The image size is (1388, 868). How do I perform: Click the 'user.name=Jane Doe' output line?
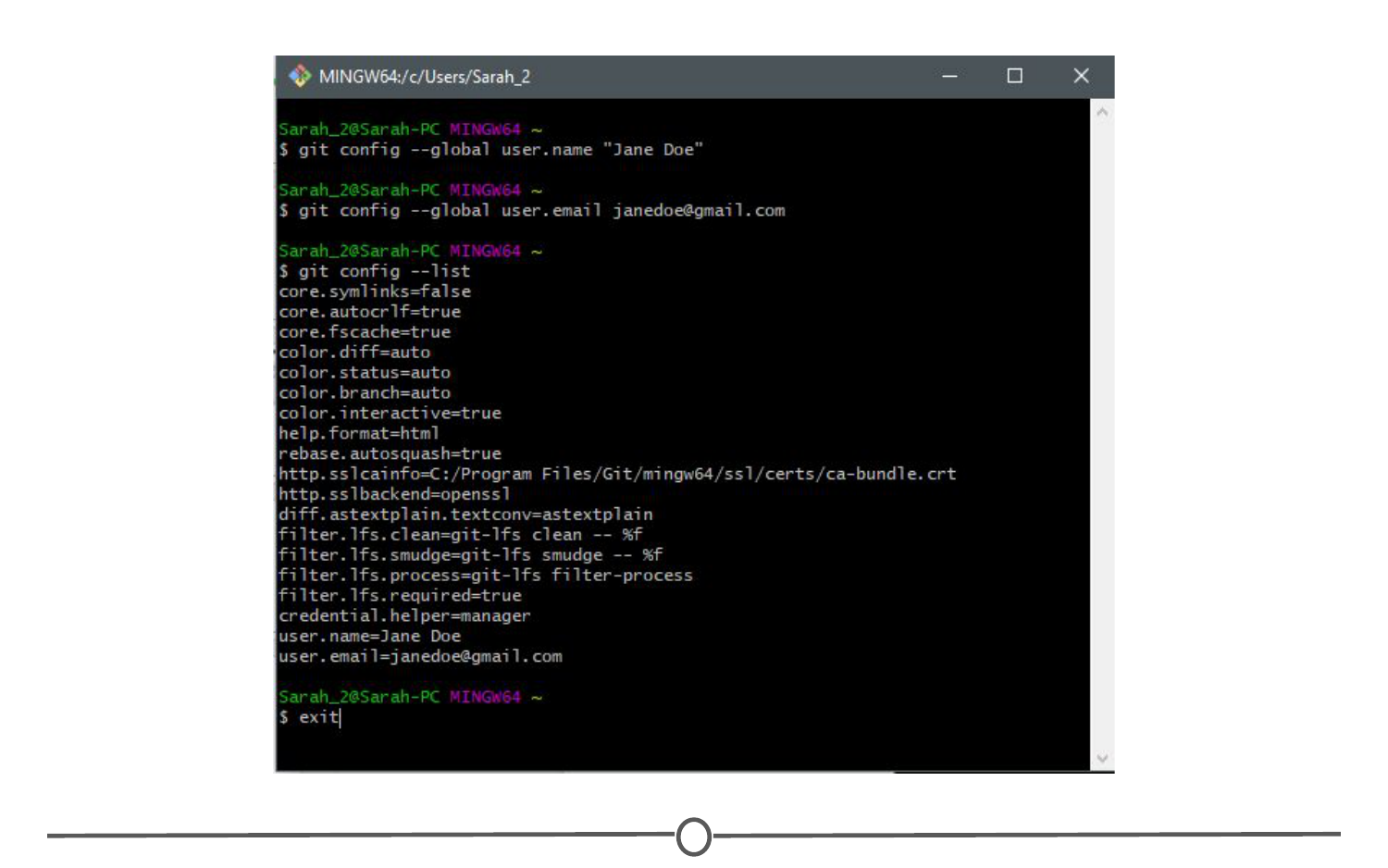click(369, 637)
